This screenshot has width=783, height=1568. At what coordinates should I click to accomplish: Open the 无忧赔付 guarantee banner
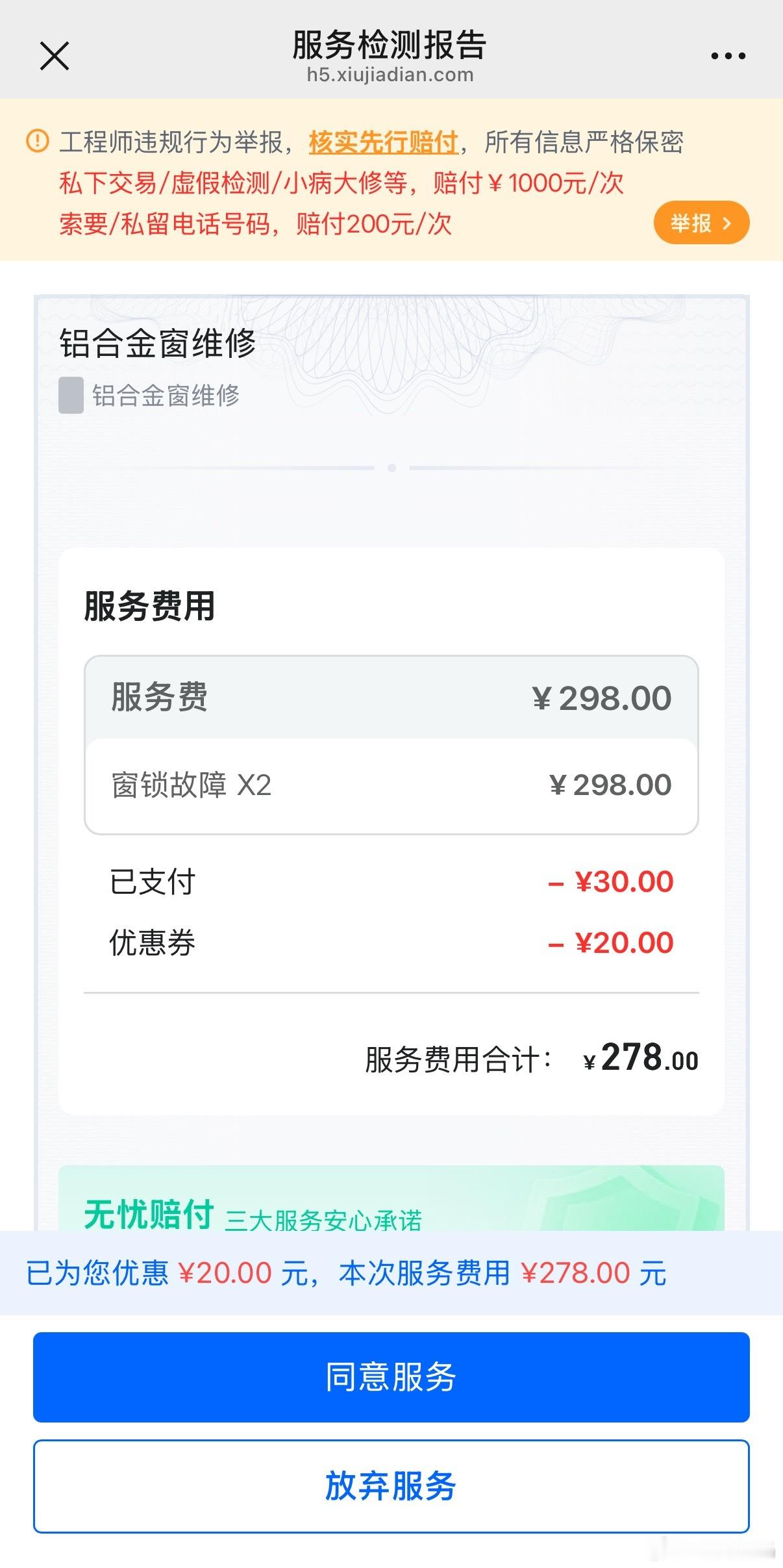click(391, 1198)
